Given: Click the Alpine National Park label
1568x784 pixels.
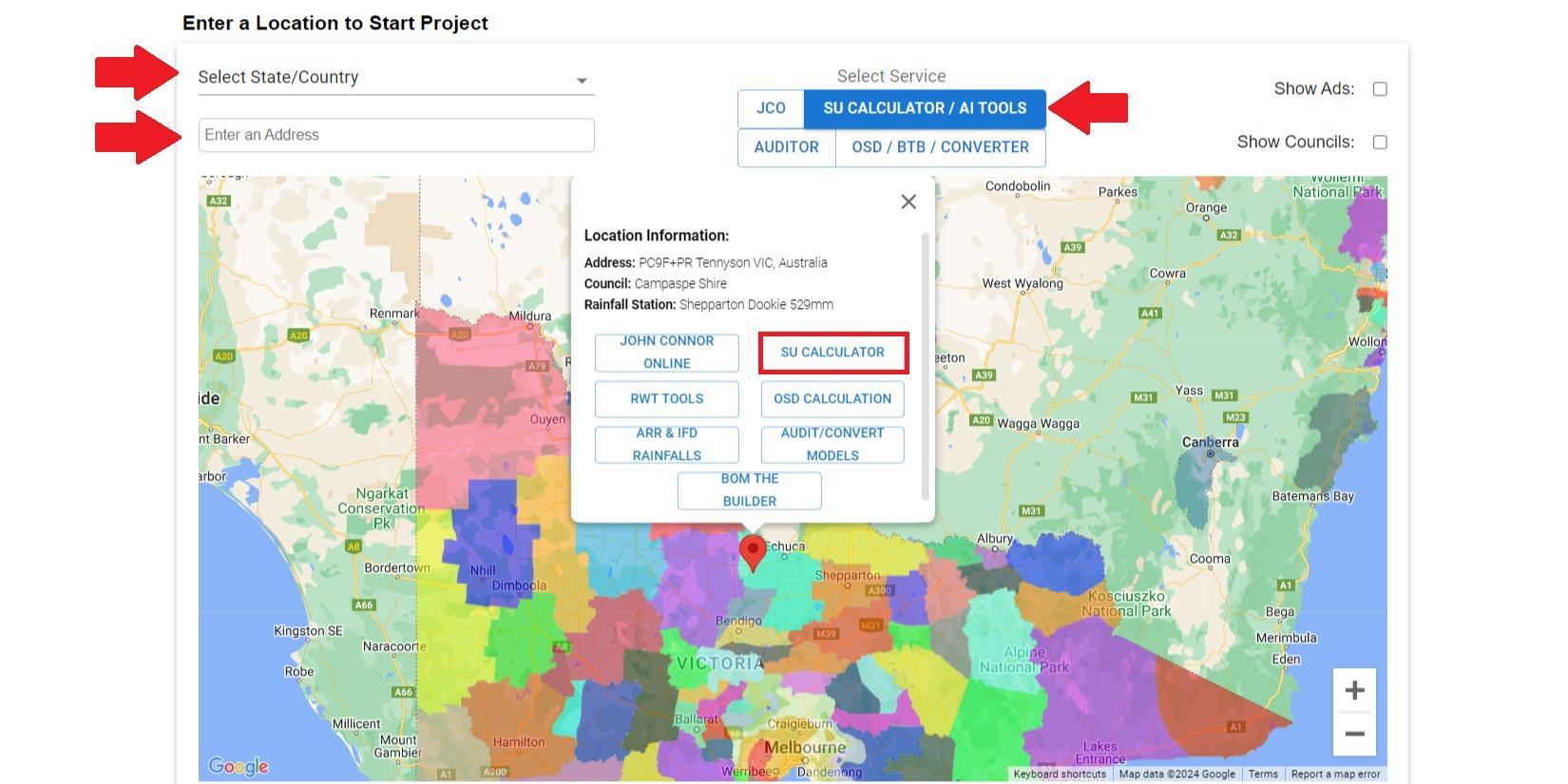Looking at the screenshot, I should (1024, 660).
